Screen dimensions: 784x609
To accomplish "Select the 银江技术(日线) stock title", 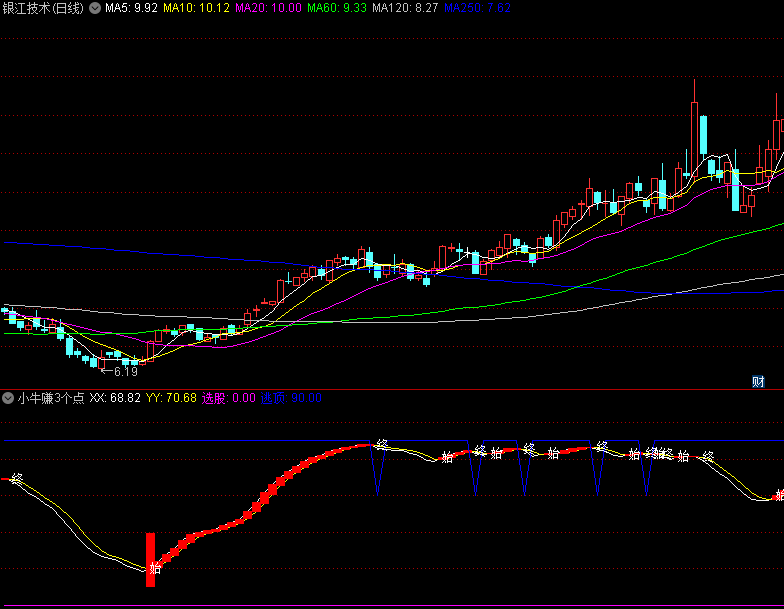I will (43, 8).
